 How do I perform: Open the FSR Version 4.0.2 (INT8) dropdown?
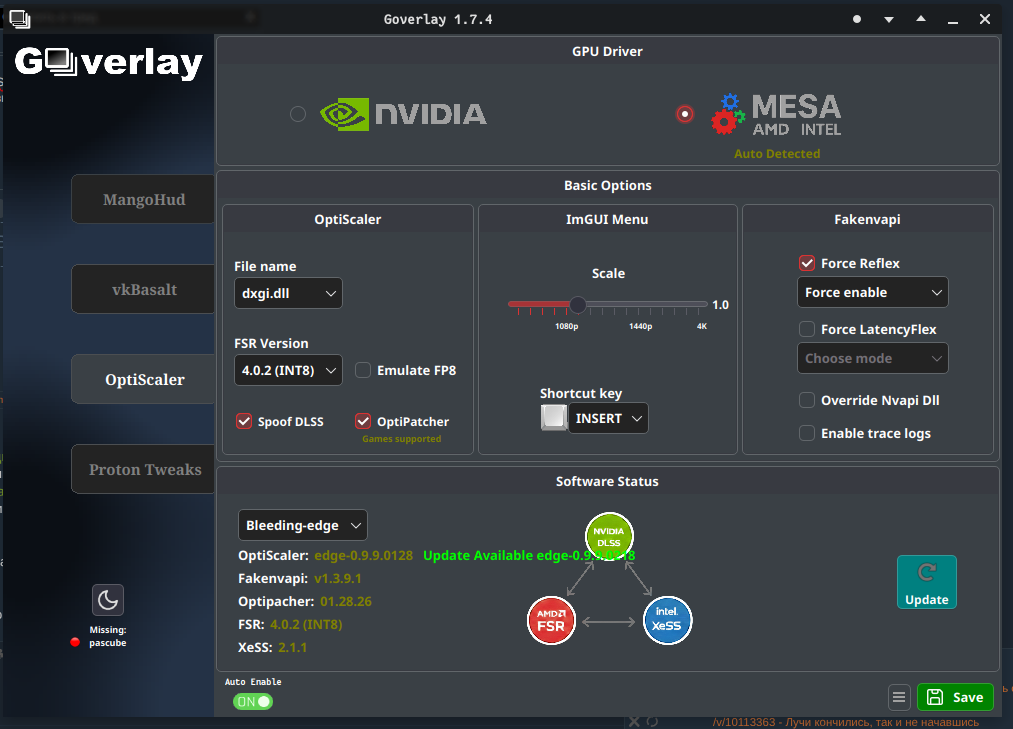coord(288,370)
